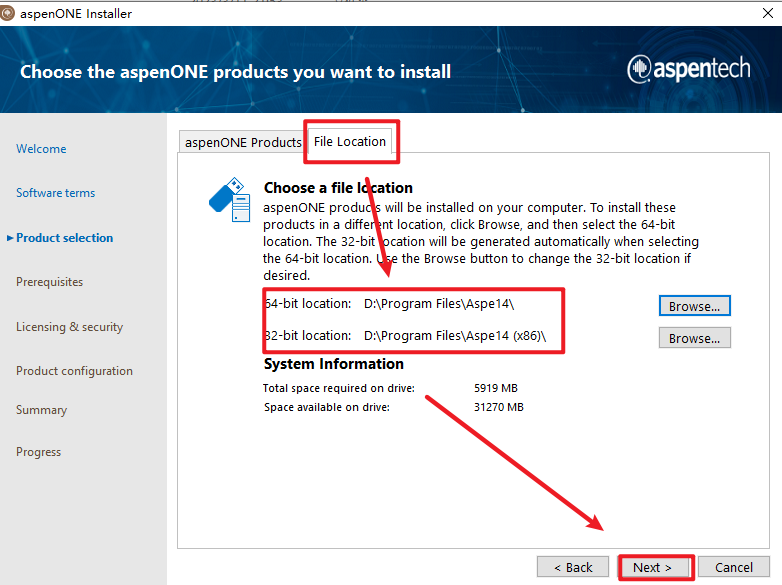Click the file location drive icon
This screenshot has width=782, height=585.
click(229, 200)
